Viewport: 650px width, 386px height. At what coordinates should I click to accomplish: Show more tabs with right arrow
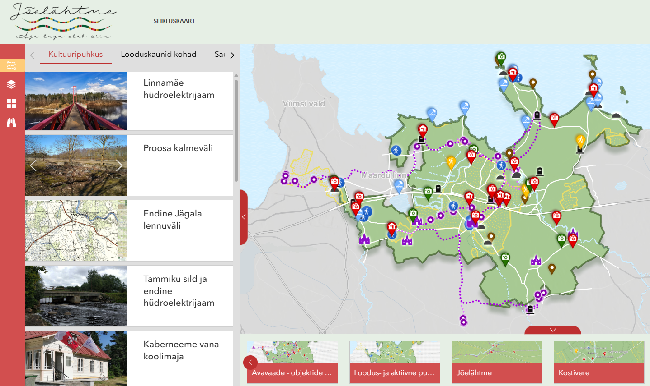pyautogui.click(x=232, y=55)
